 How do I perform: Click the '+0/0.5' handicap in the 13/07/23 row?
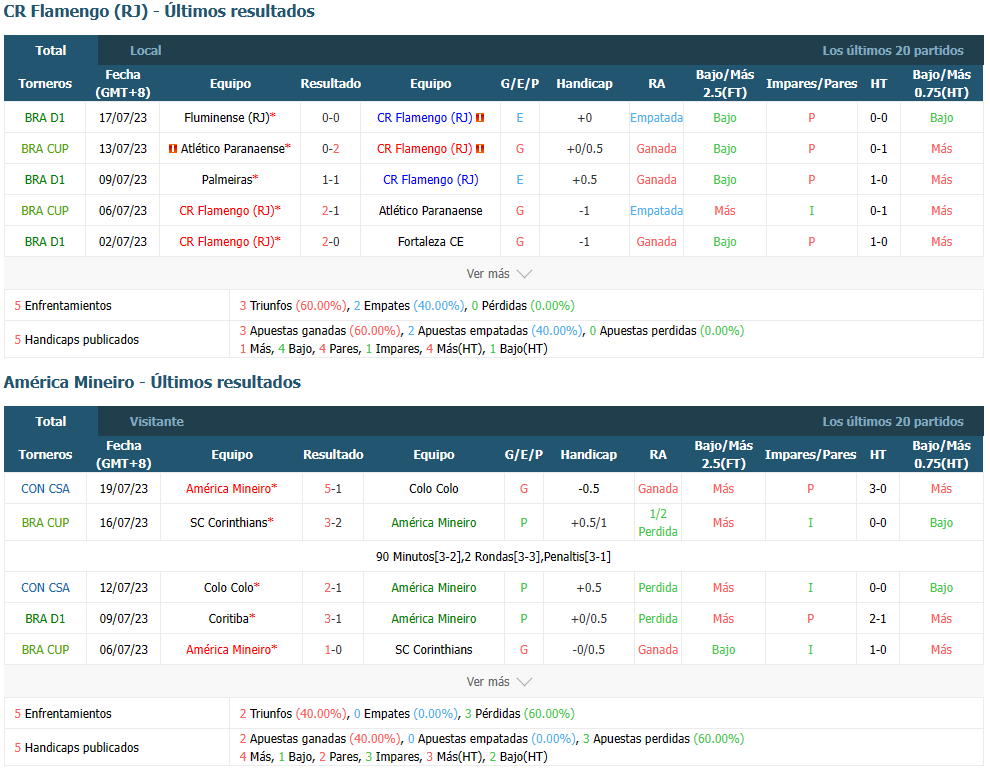pyautogui.click(x=585, y=148)
